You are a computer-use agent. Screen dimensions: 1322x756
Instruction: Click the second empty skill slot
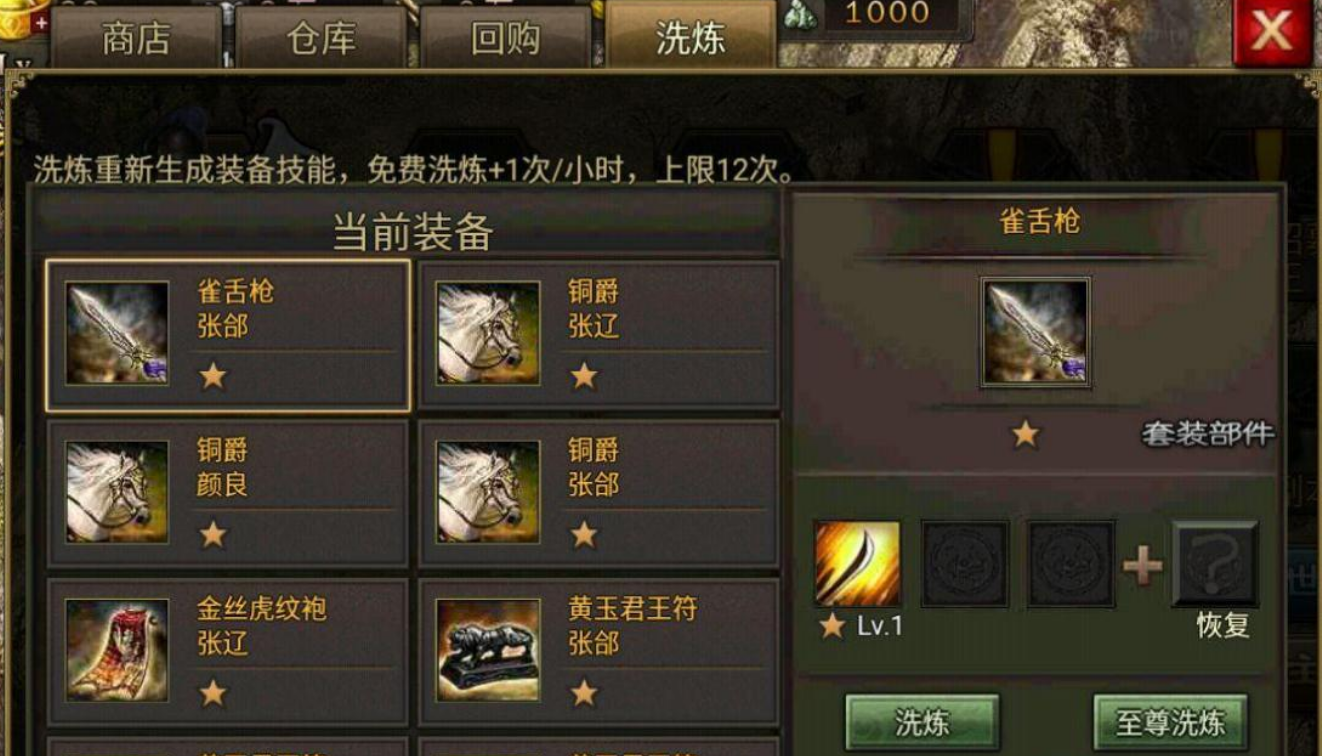(x=964, y=564)
